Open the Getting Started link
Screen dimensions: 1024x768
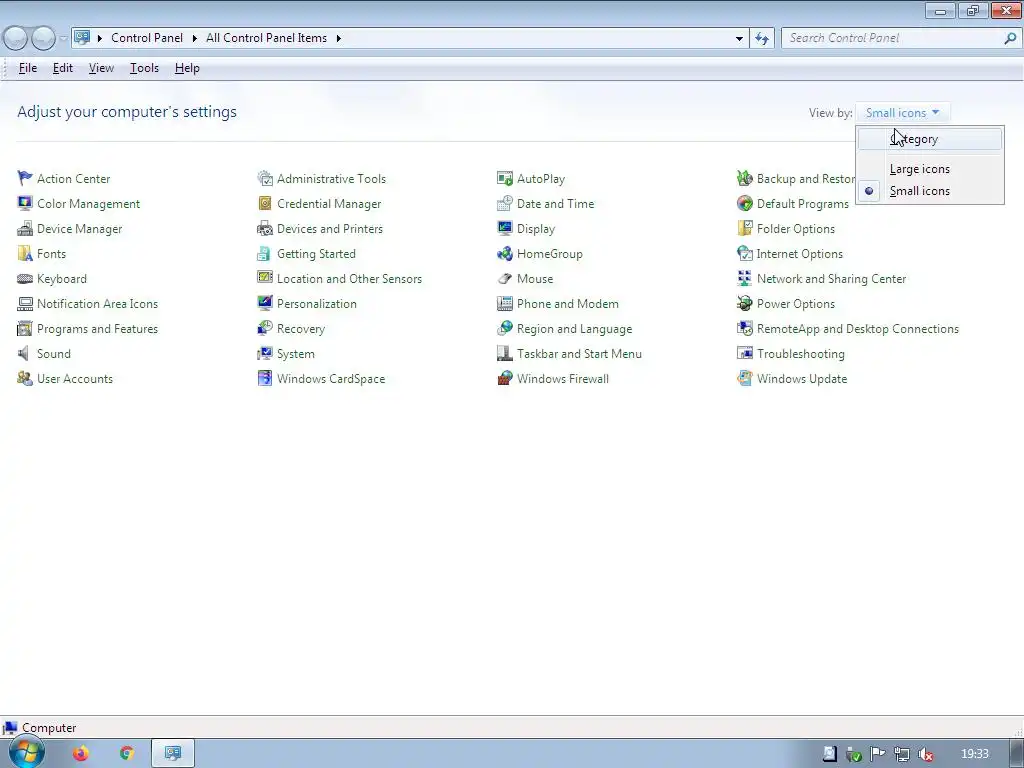[x=316, y=253]
